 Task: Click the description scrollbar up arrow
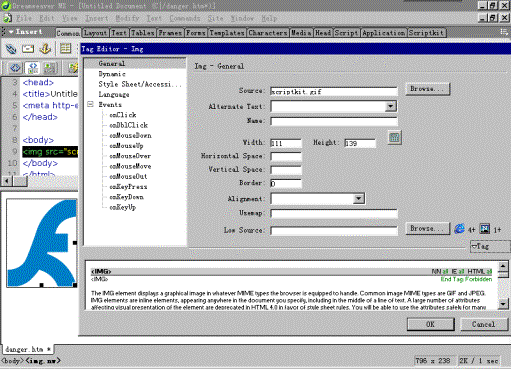pyautogui.click(x=503, y=266)
